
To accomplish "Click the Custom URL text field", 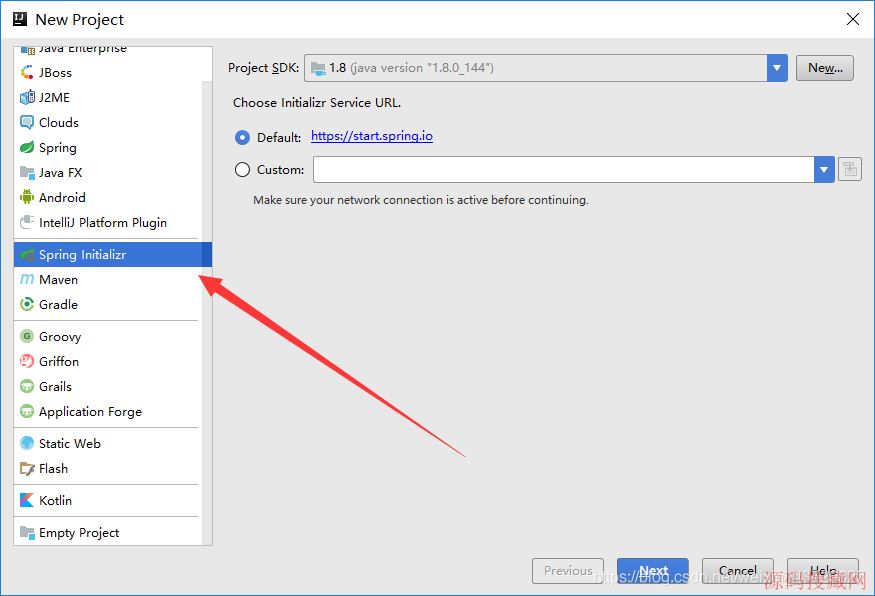I will (x=563, y=170).
